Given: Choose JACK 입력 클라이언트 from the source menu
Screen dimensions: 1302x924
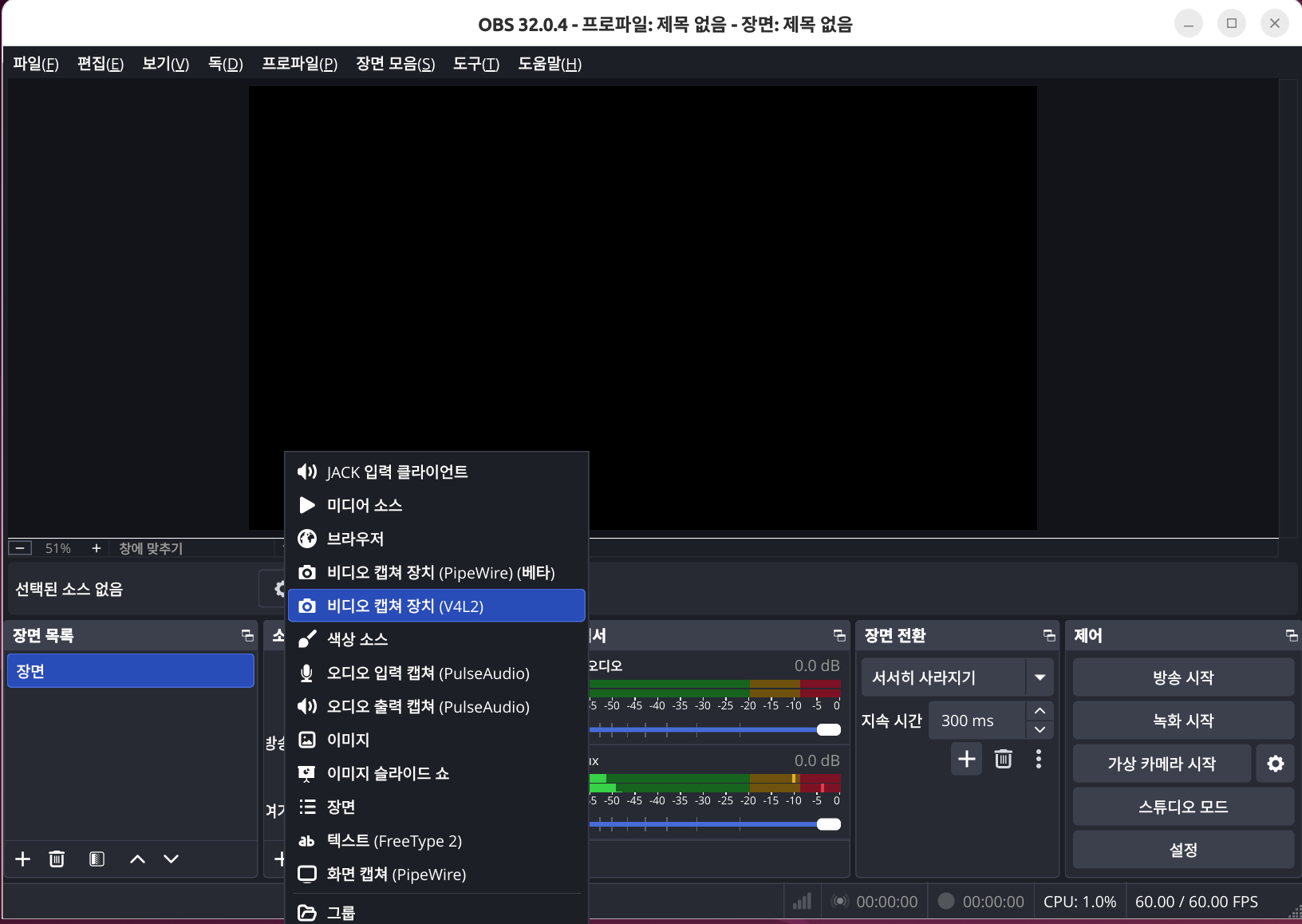Looking at the screenshot, I should (436, 472).
